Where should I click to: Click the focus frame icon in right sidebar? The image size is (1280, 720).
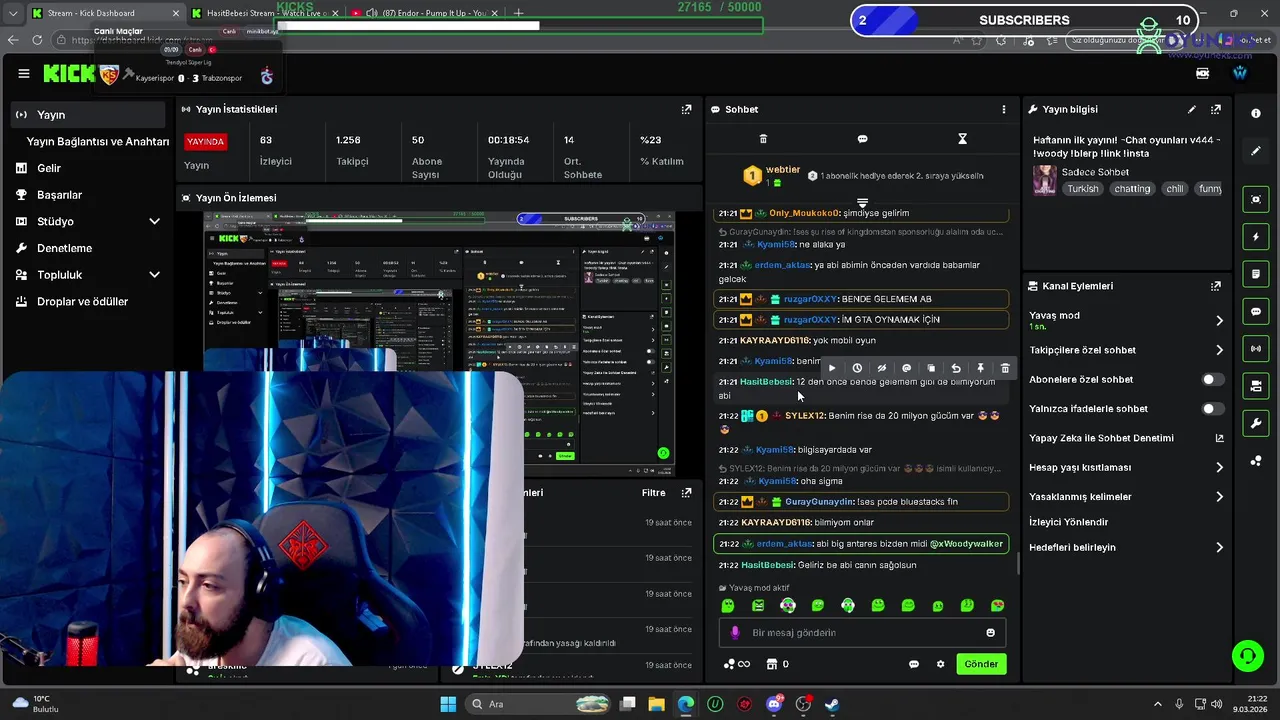[1256, 199]
